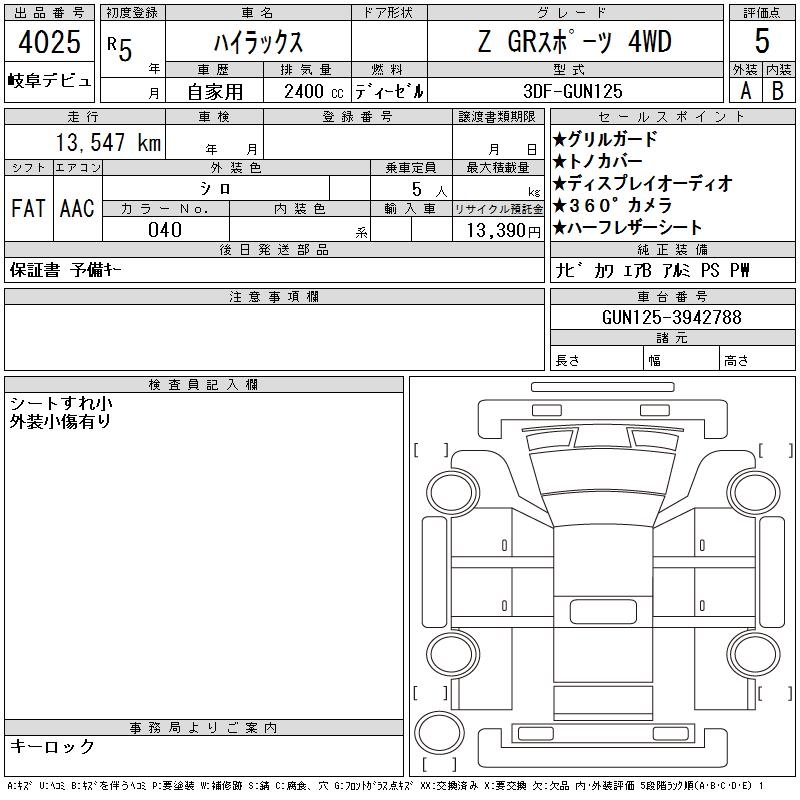
Task: Select exterior grade A
Action: 745,91
